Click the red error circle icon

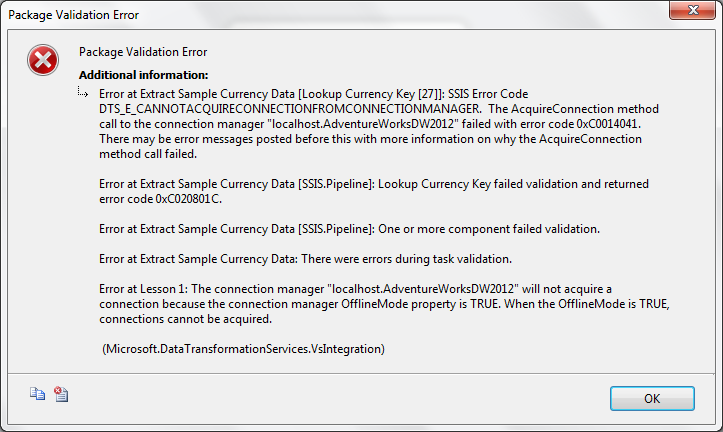click(43, 60)
